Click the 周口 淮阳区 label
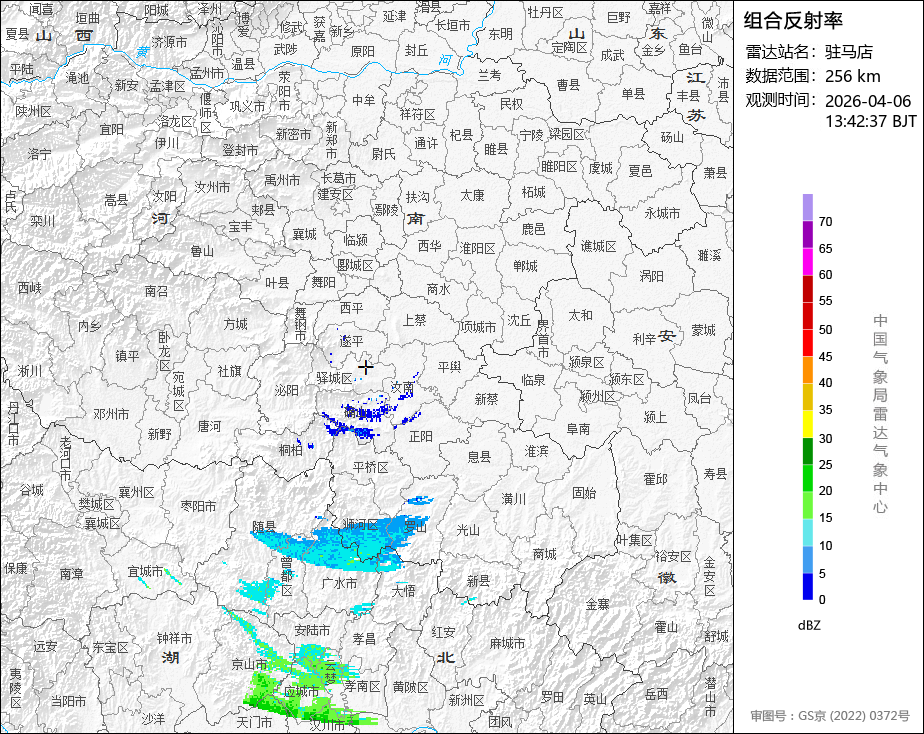 point(477,249)
